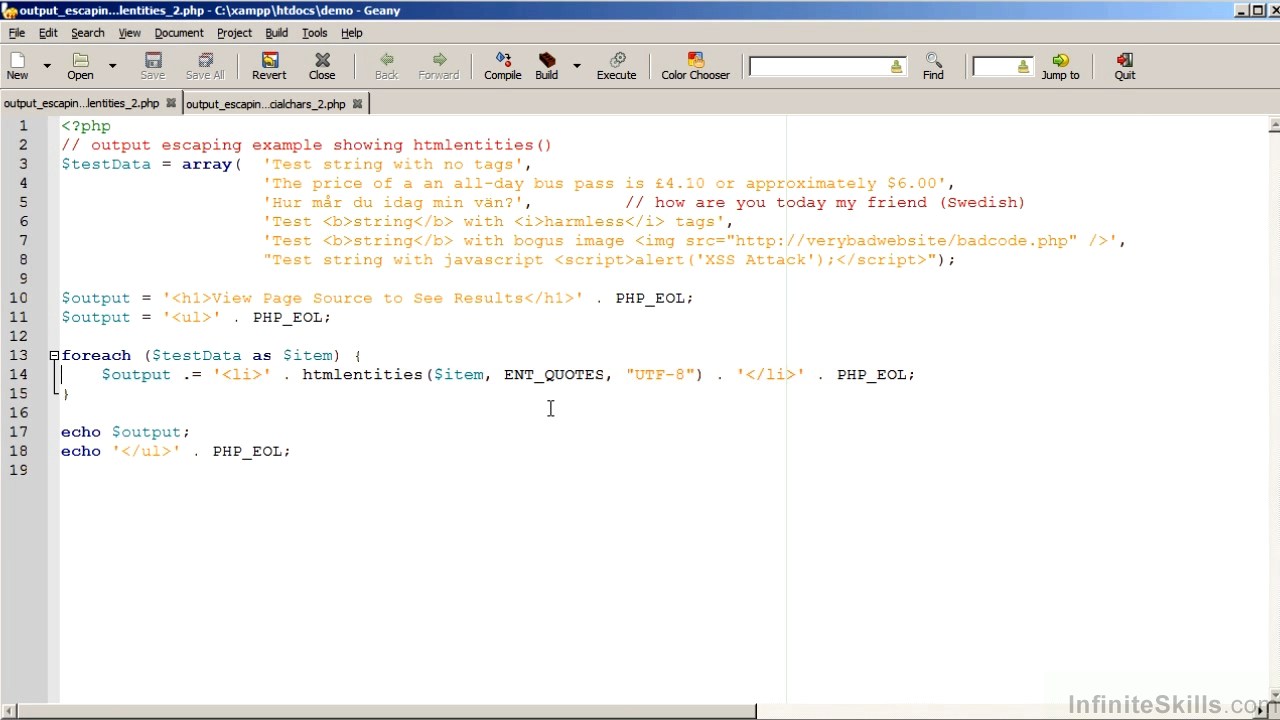
Task: Click the $testData variable on line 3
Action: (106, 164)
